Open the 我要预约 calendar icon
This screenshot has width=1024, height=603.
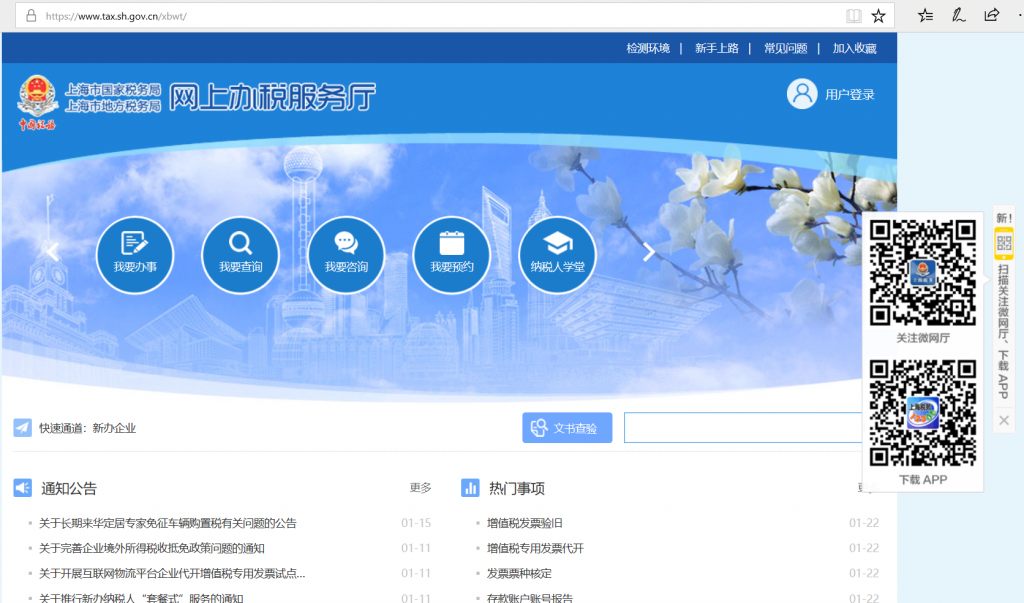point(451,255)
